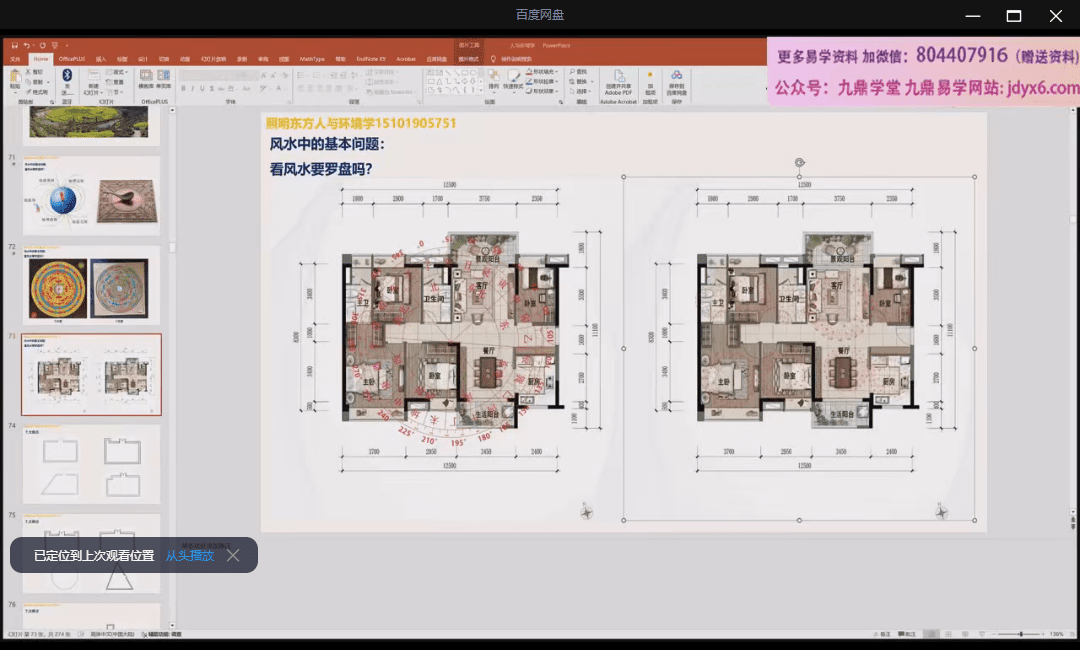The height and width of the screenshot is (650, 1080).
Task: Open the OfficePLUS ribbon tab
Action: click(71, 59)
